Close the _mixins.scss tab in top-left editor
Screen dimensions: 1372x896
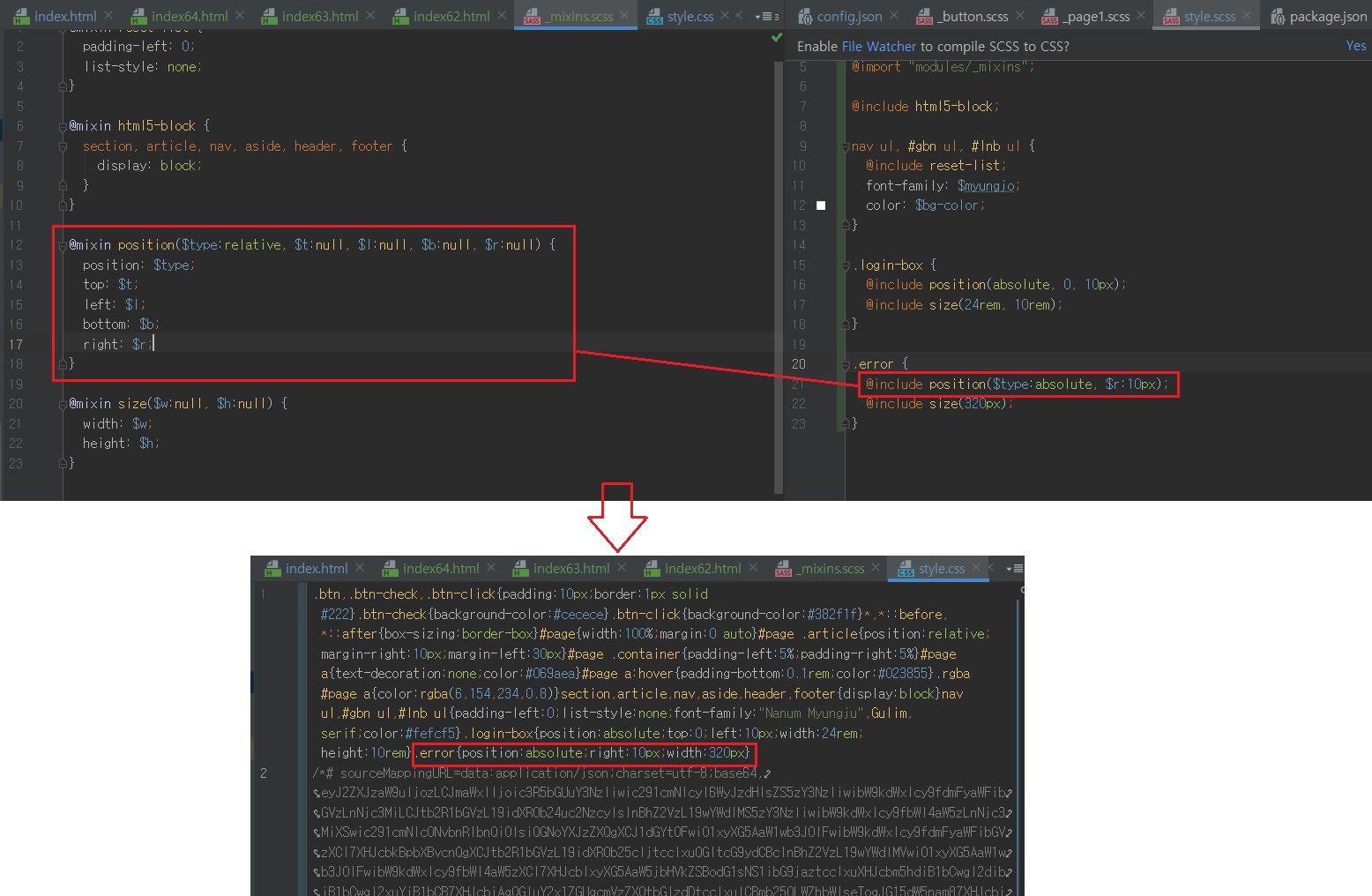[x=624, y=16]
